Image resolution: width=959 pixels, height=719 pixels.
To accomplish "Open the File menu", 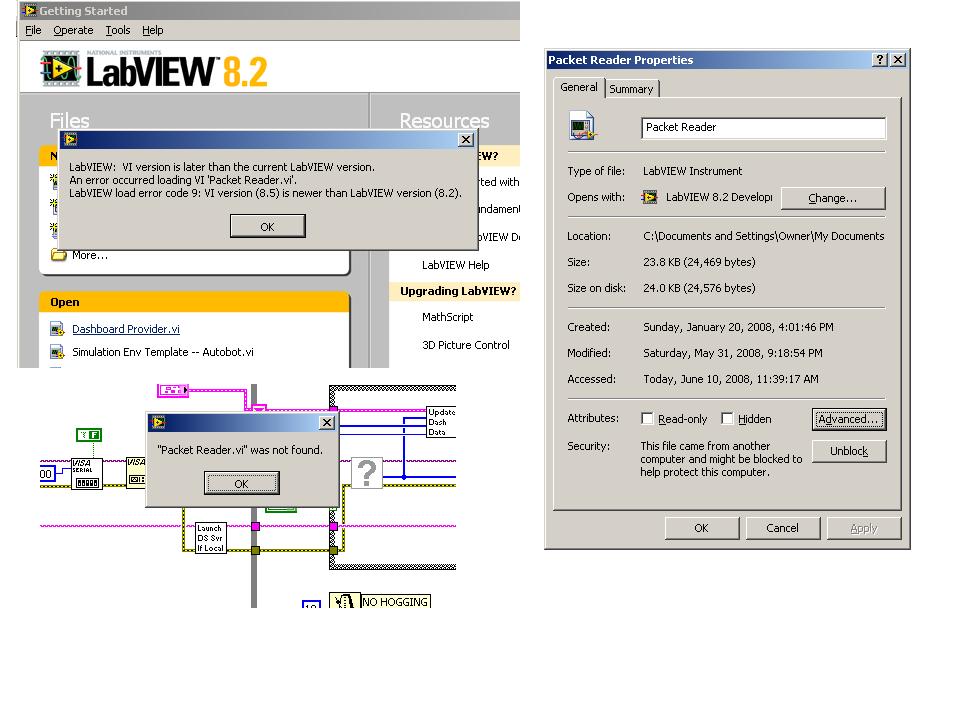I will point(33,30).
